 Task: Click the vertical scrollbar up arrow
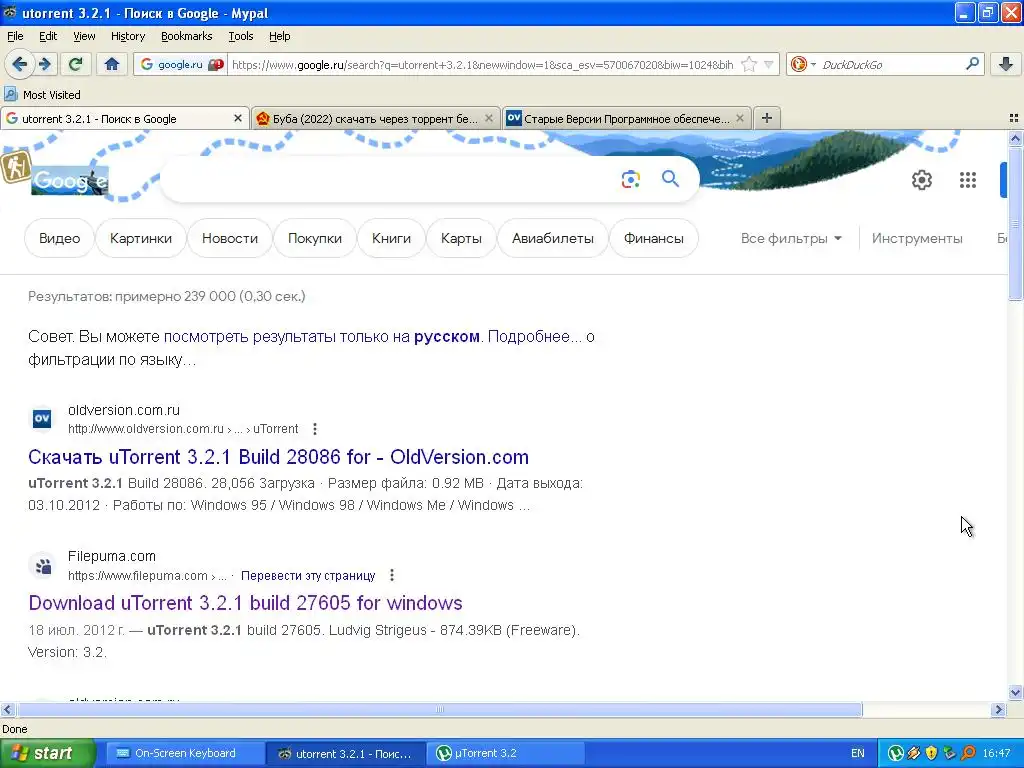click(x=1015, y=138)
